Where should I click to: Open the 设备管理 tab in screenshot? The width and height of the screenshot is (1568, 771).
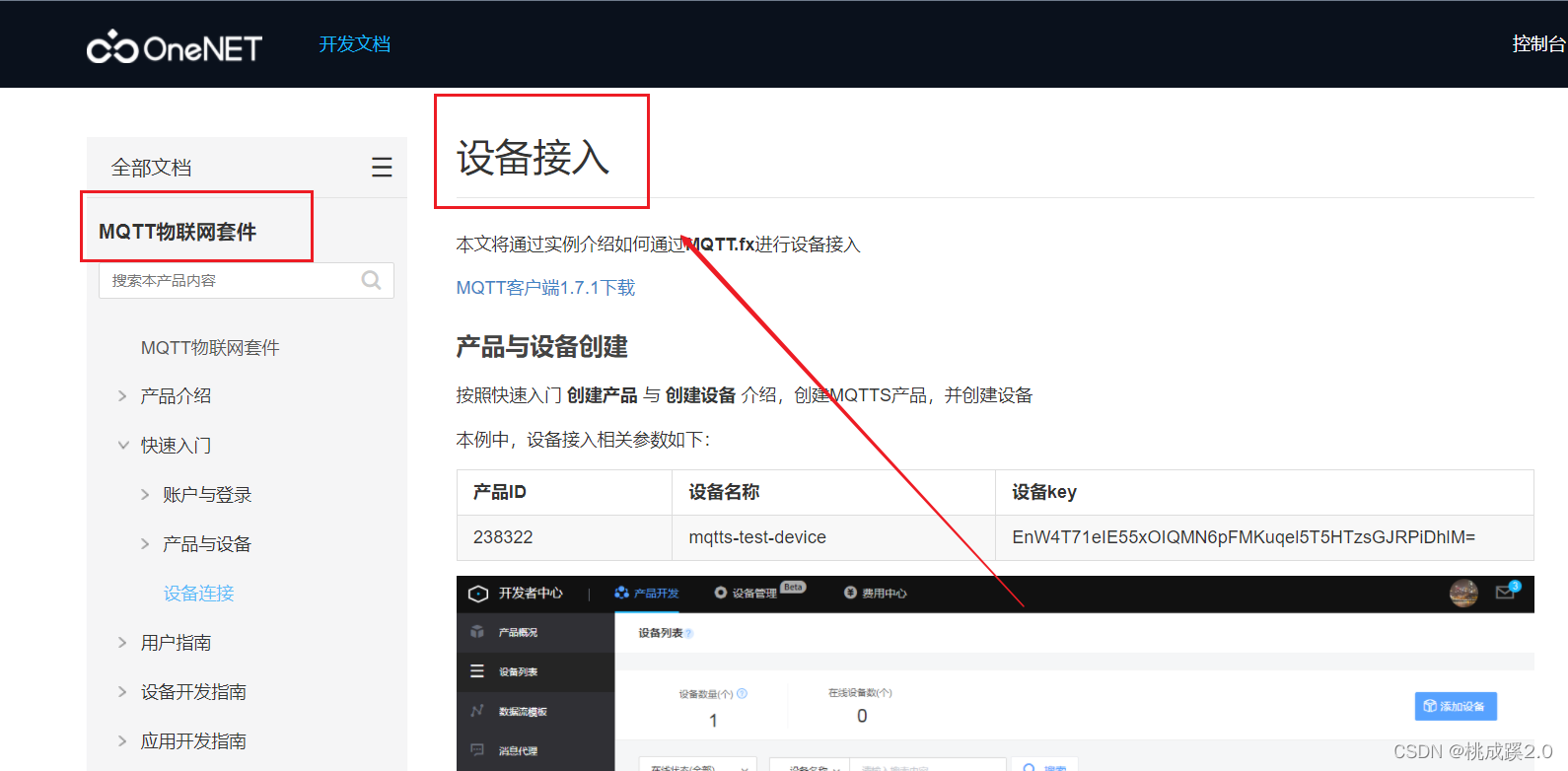point(754,594)
